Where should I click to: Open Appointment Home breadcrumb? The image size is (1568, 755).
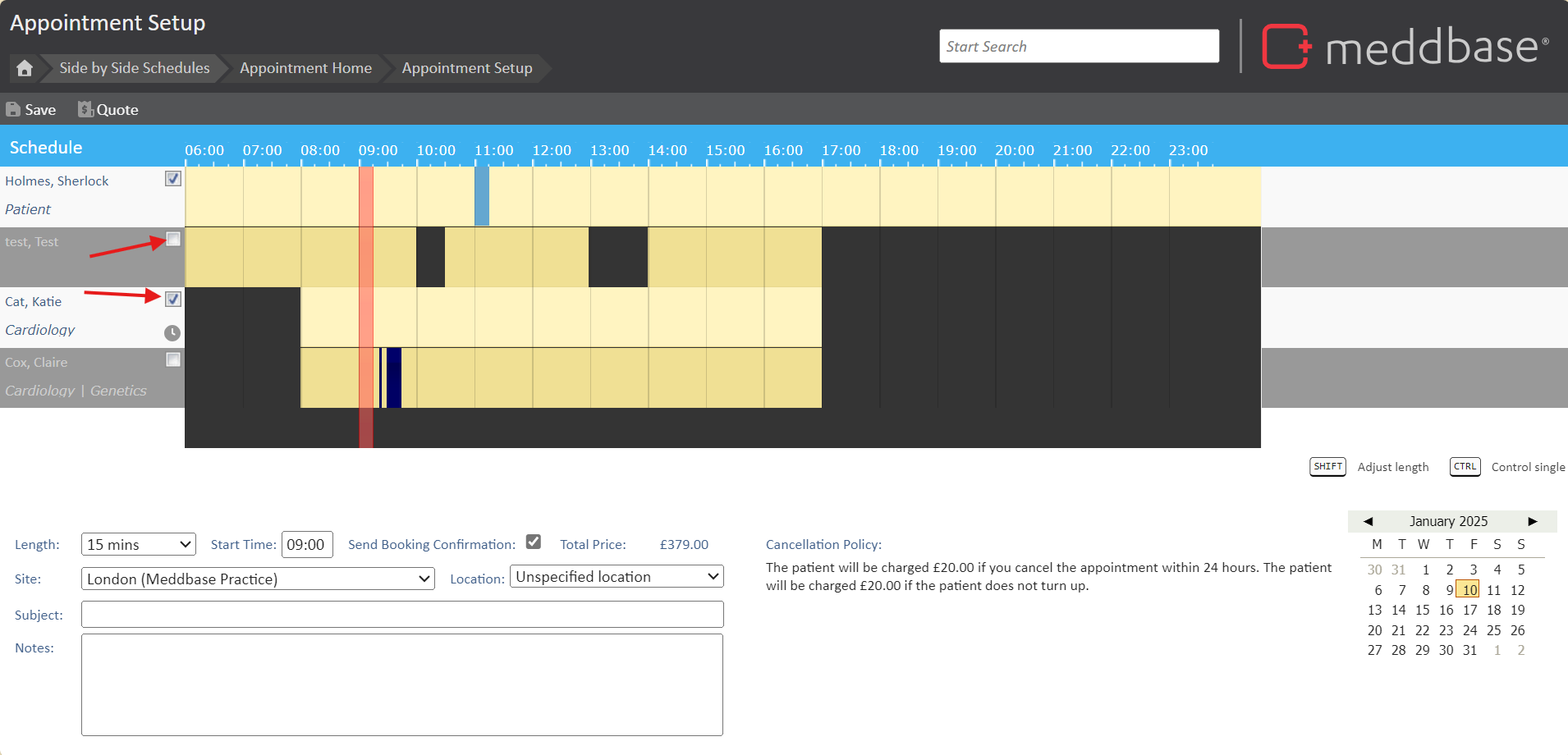pos(305,68)
